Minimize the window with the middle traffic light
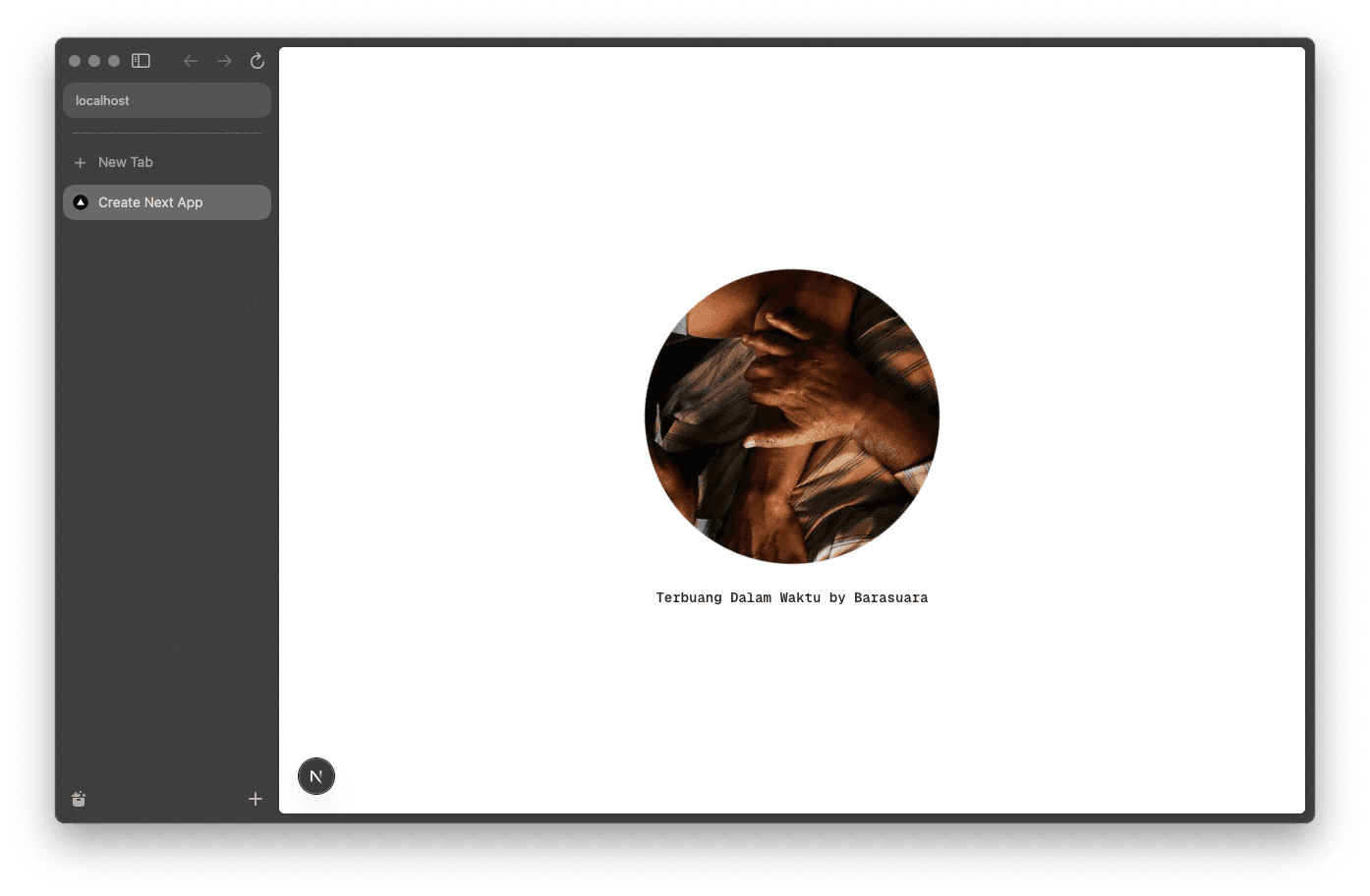 tap(94, 61)
